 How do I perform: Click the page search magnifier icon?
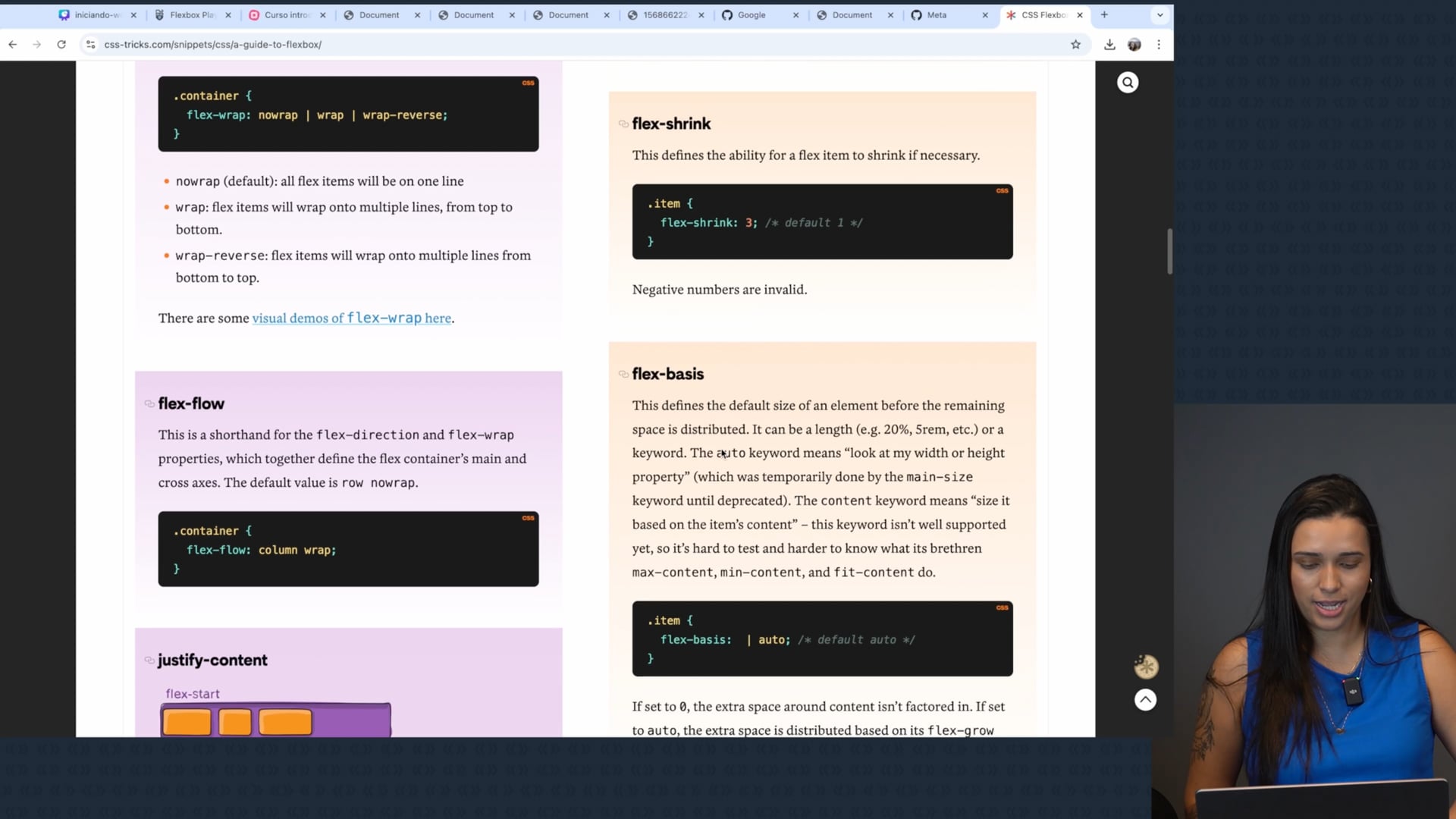point(1128,83)
